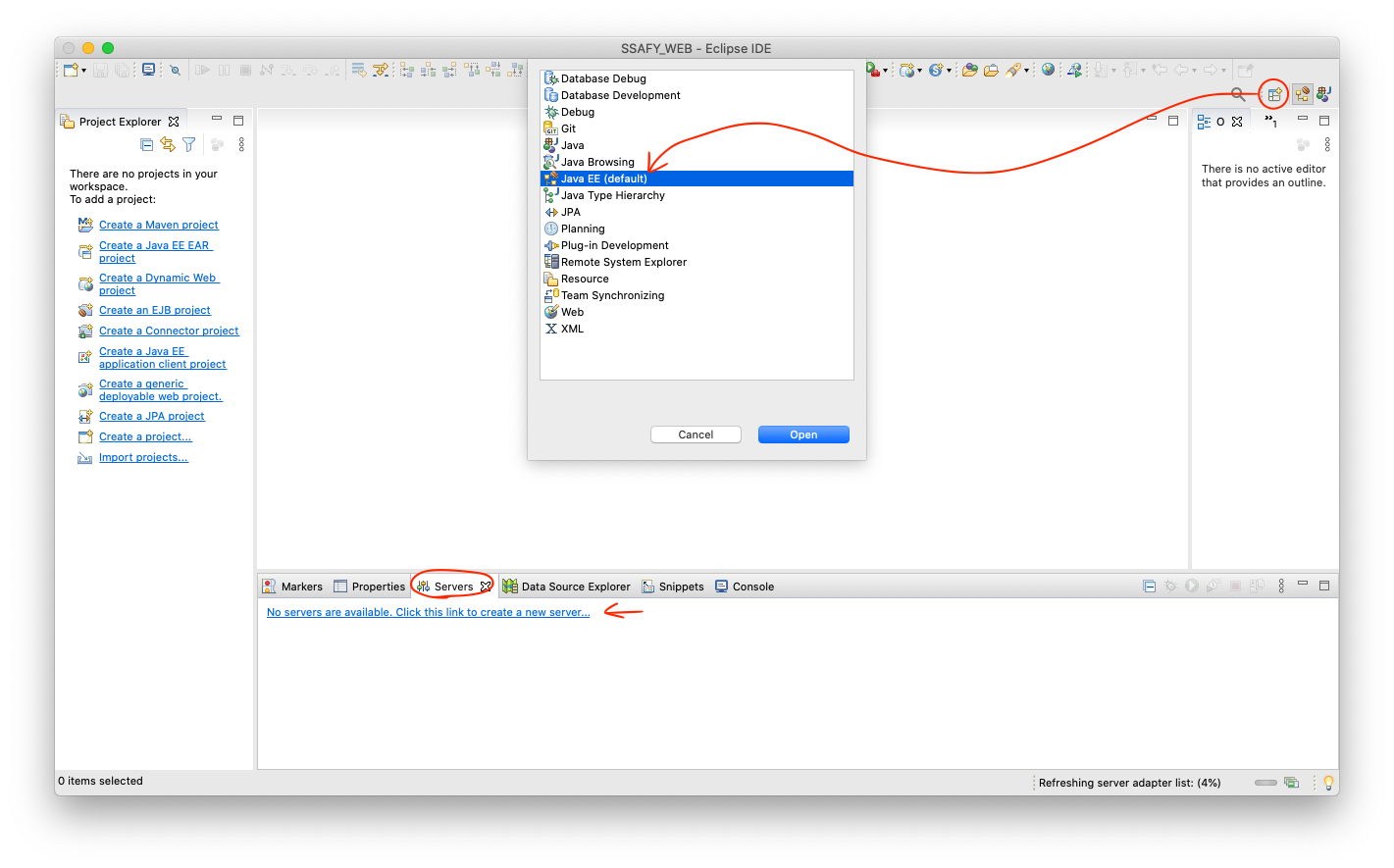The width and height of the screenshot is (1394, 868).
Task: Minimize the Project Explorer panel
Action: pyautogui.click(x=217, y=120)
